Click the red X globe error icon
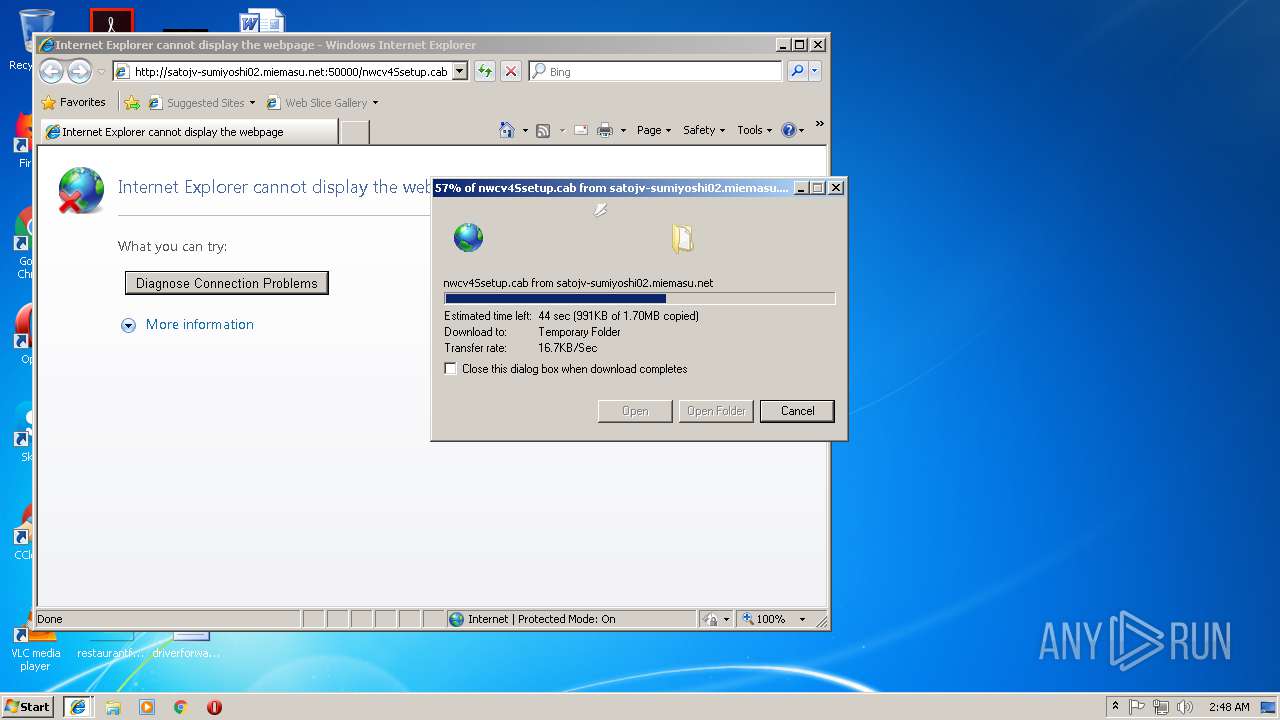 pos(80,190)
